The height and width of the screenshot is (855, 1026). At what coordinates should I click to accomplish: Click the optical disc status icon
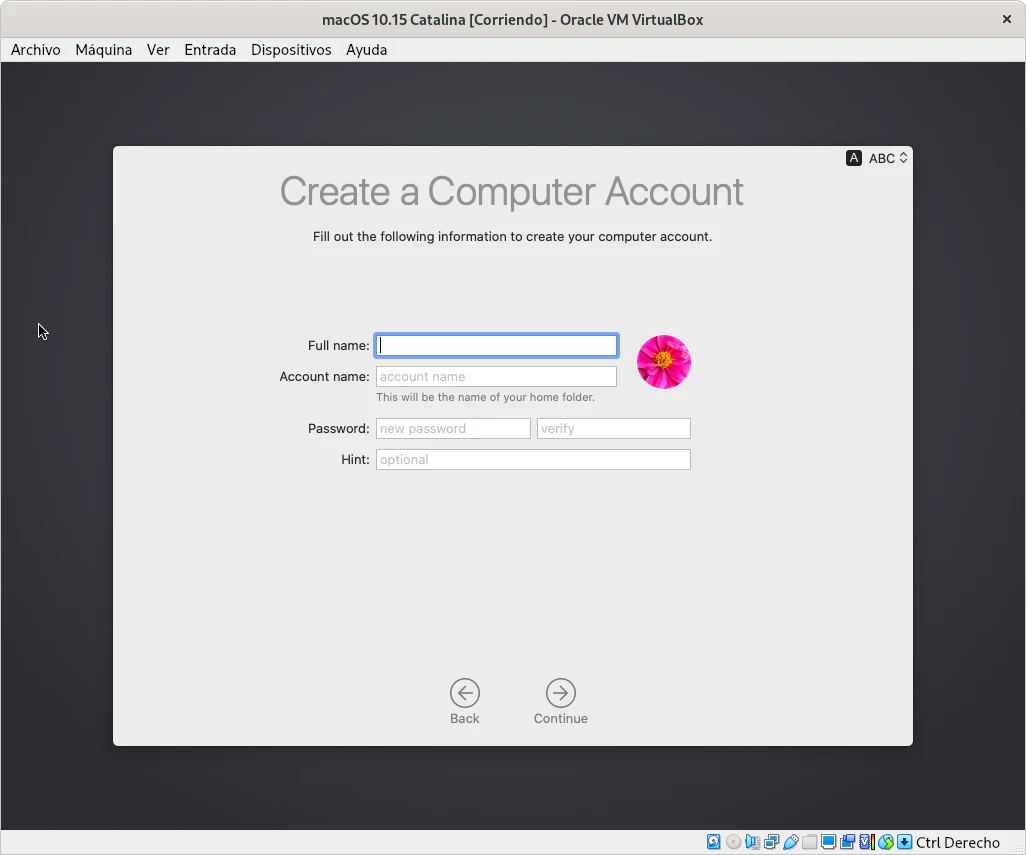733,842
